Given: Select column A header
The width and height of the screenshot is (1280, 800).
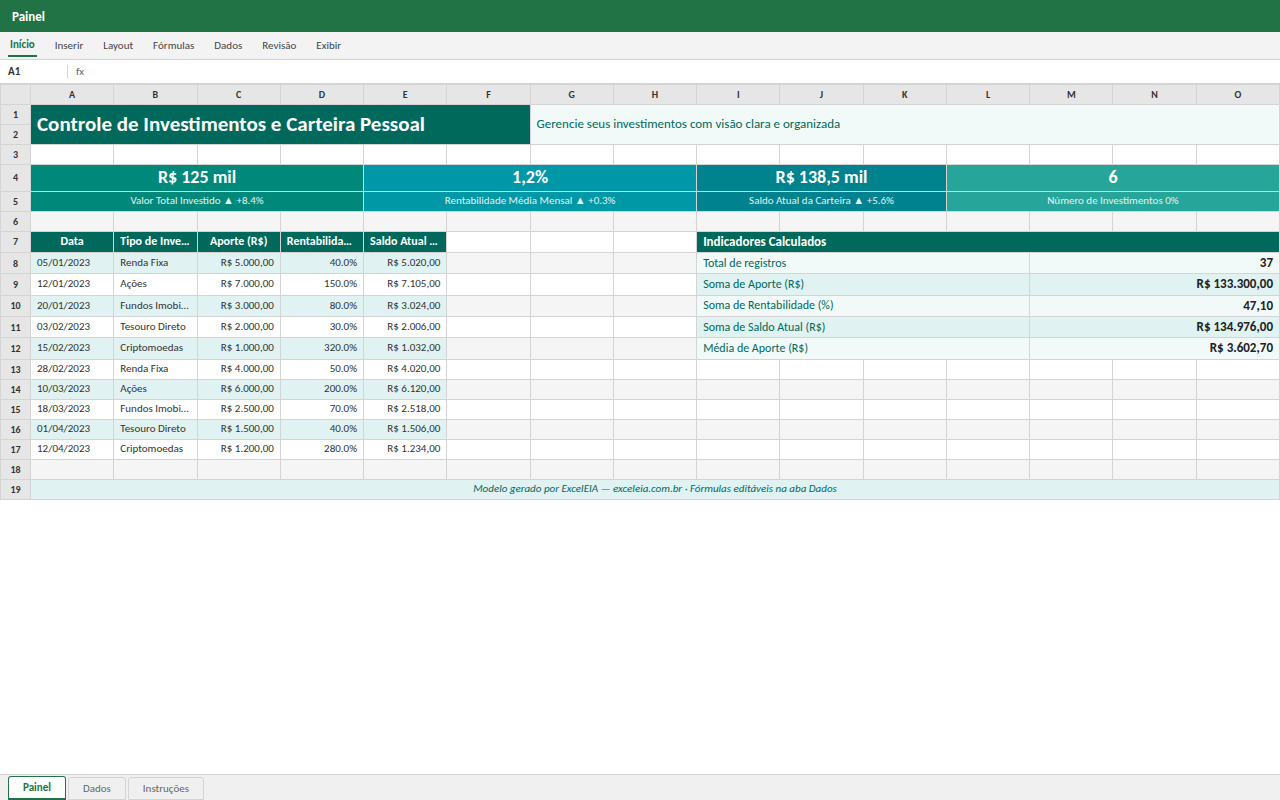Looking at the screenshot, I should pos(72,95).
